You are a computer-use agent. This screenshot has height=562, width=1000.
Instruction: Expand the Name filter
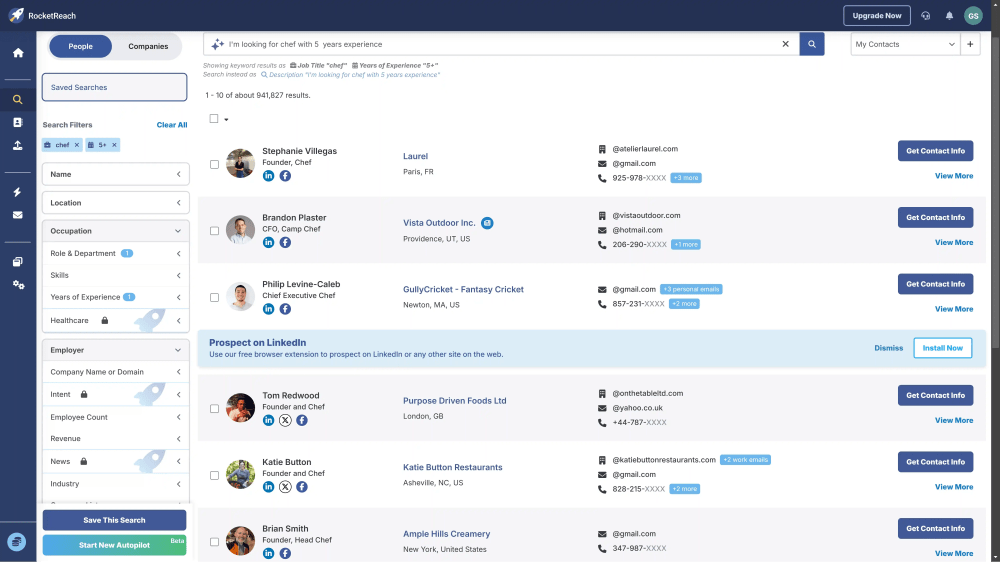tap(115, 174)
